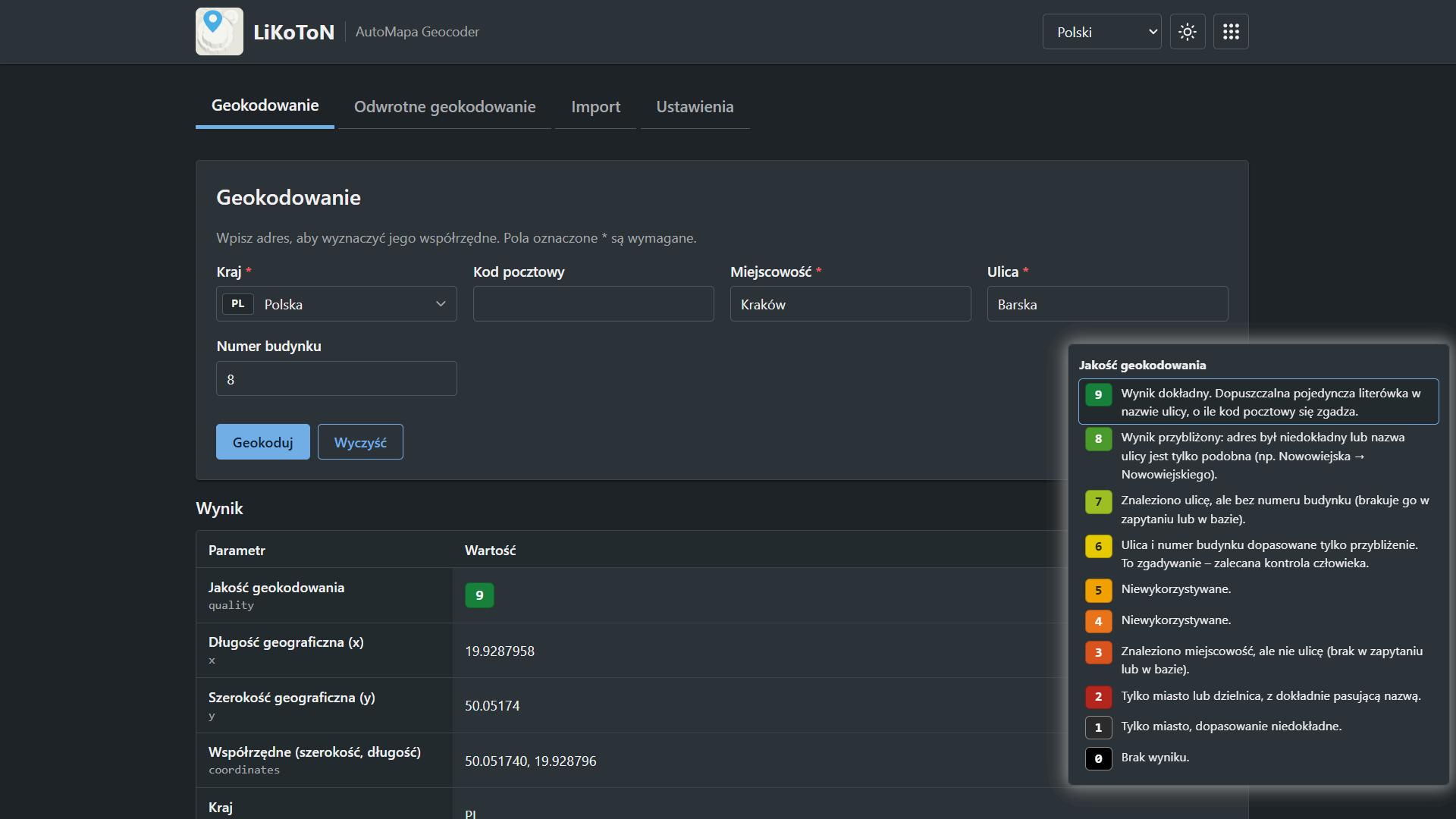Switch to Geokodowanie tab
The image size is (1456, 819).
(x=265, y=105)
